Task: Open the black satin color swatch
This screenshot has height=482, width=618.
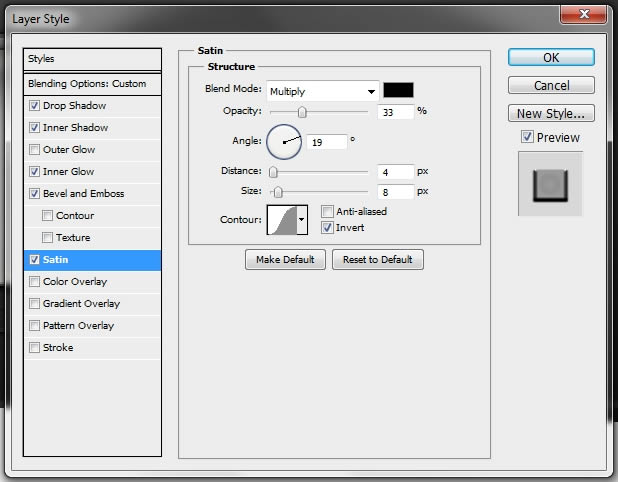Action: (398, 90)
